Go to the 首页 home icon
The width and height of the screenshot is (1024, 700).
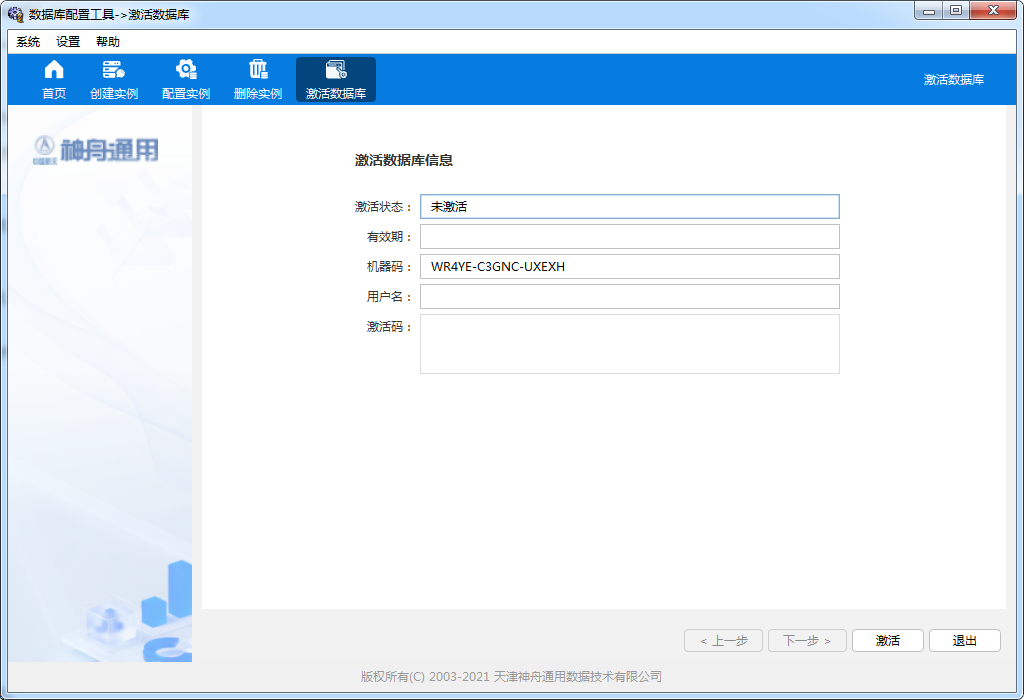coord(54,70)
